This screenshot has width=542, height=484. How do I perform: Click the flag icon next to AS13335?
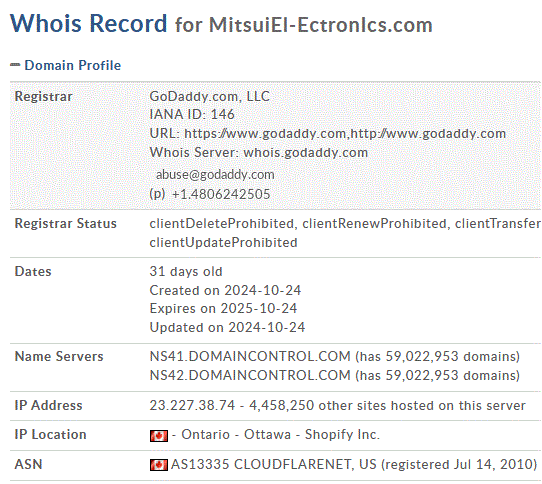pos(159,465)
